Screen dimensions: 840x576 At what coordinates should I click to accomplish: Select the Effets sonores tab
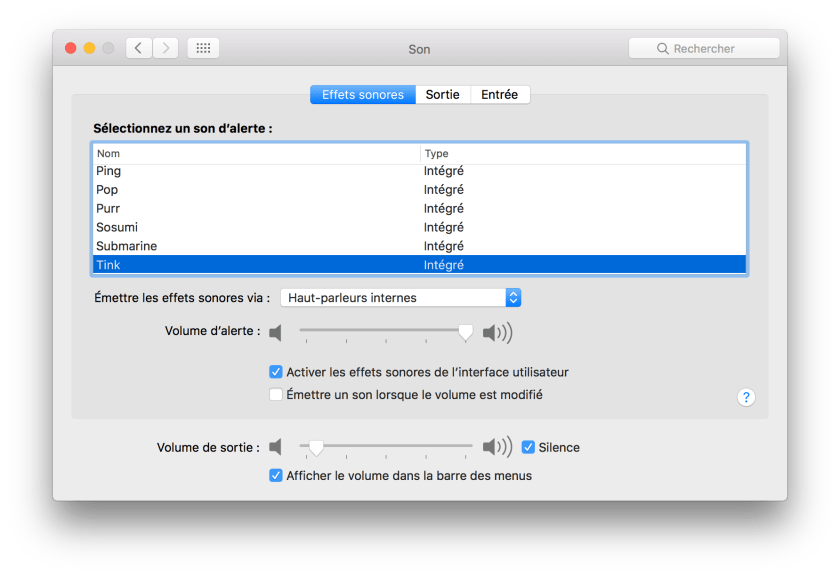click(362, 95)
